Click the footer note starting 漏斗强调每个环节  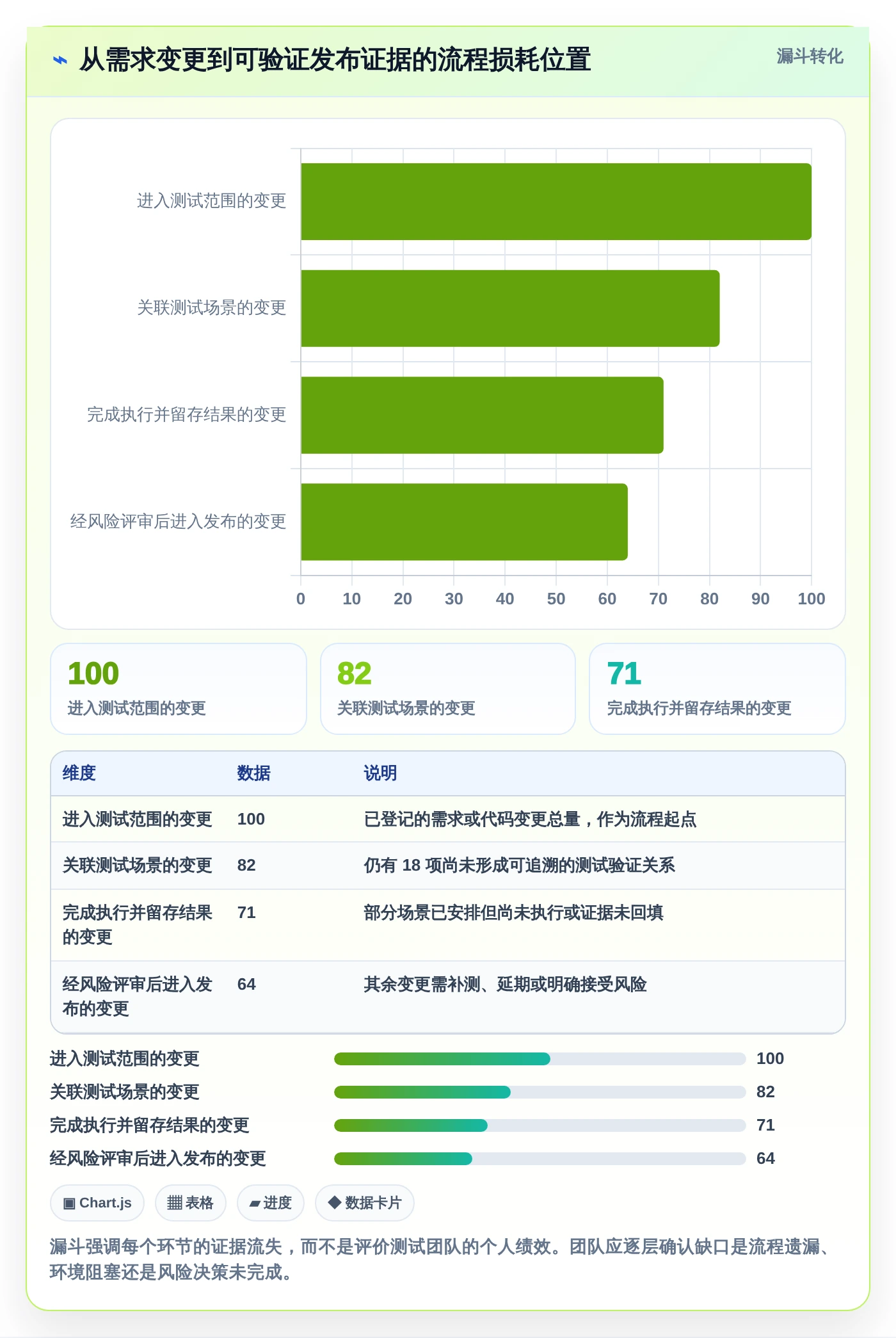click(441, 1259)
